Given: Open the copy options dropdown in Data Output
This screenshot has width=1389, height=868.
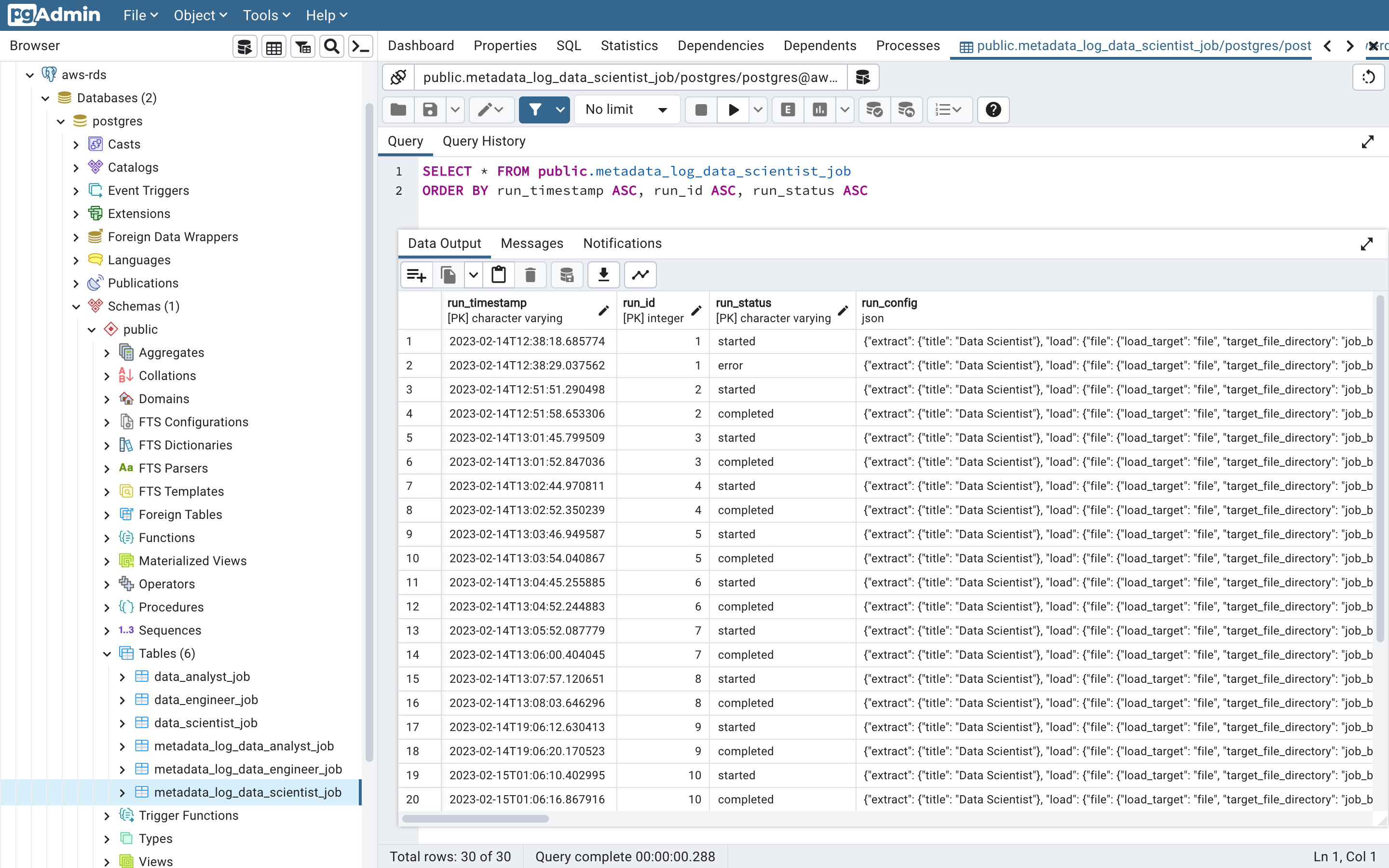Looking at the screenshot, I should pos(473,275).
